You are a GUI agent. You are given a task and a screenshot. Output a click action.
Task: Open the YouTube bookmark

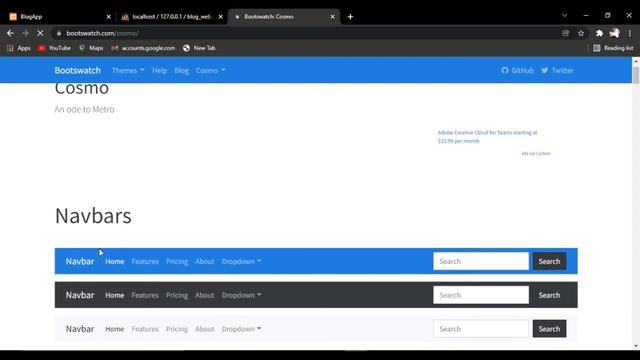click(54, 48)
